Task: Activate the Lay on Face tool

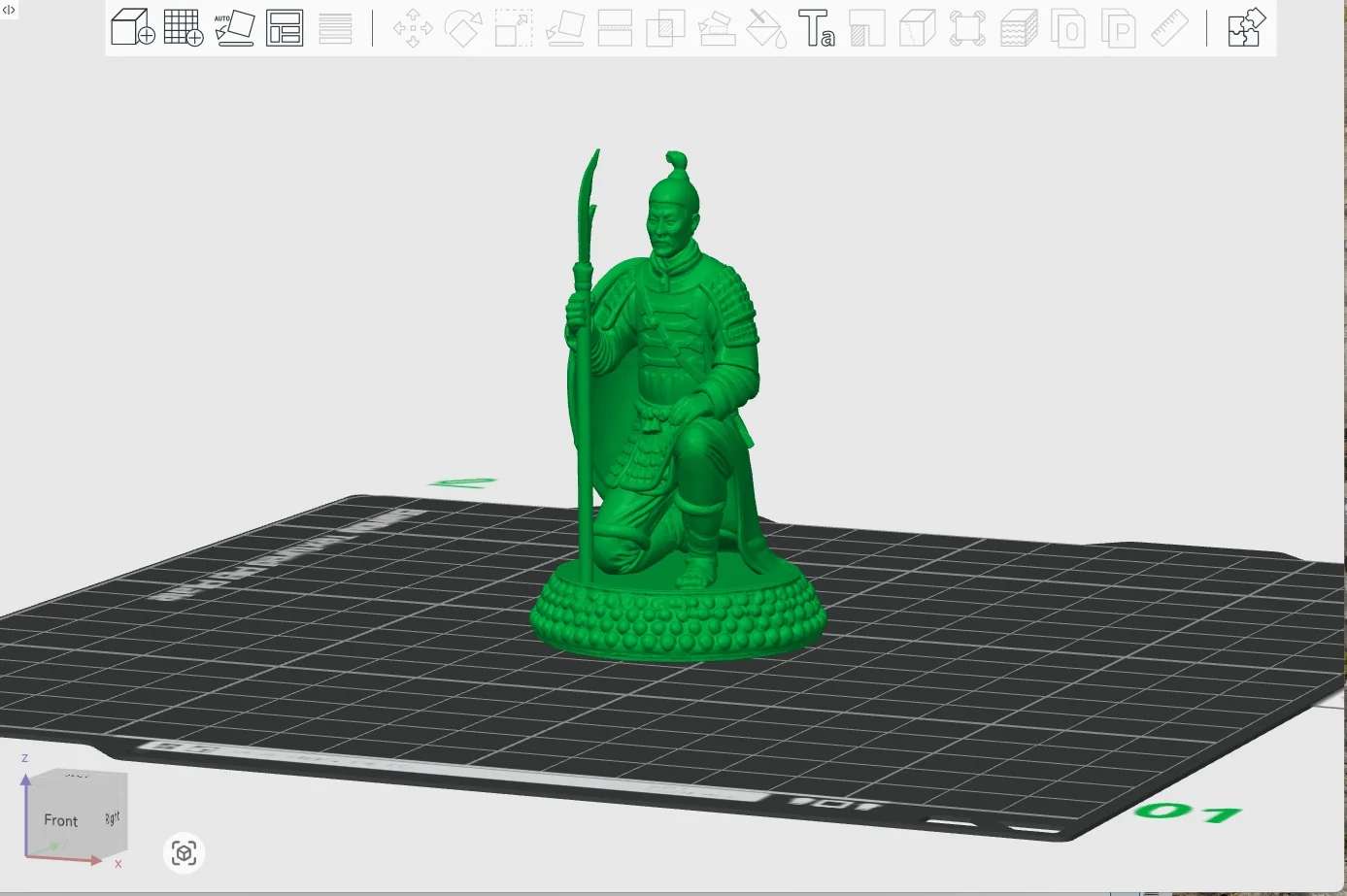Action: click(x=564, y=28)
